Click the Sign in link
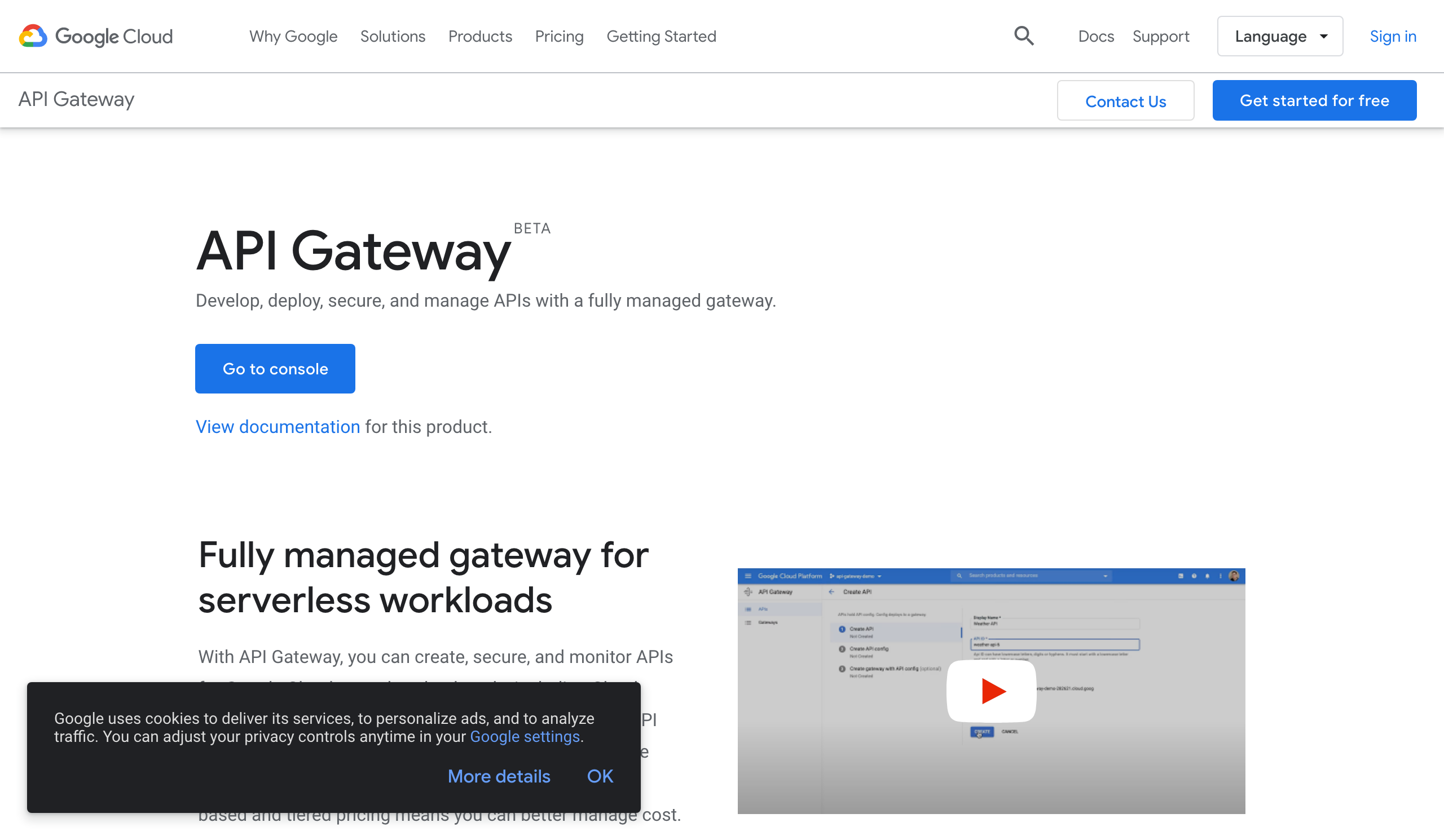 [x=1393, y=36]
